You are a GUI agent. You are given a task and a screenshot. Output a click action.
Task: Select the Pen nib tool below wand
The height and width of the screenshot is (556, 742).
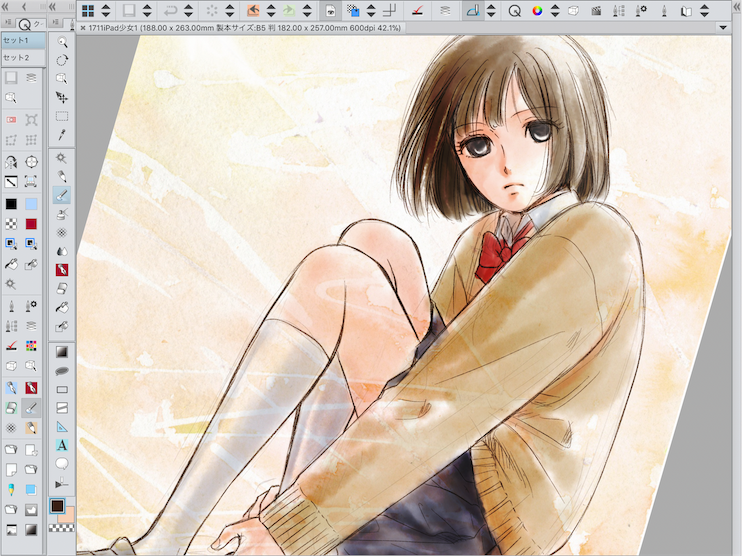point(62,177)
